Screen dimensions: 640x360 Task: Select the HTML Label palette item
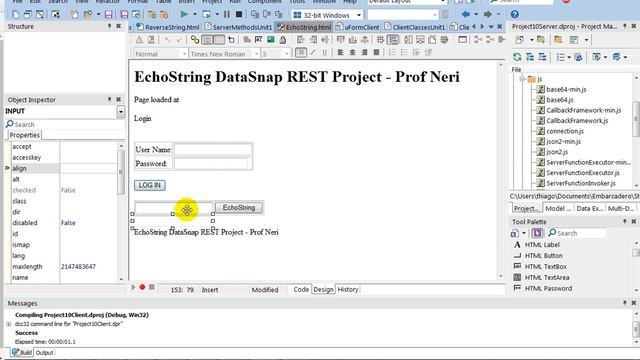coord(542,244)
